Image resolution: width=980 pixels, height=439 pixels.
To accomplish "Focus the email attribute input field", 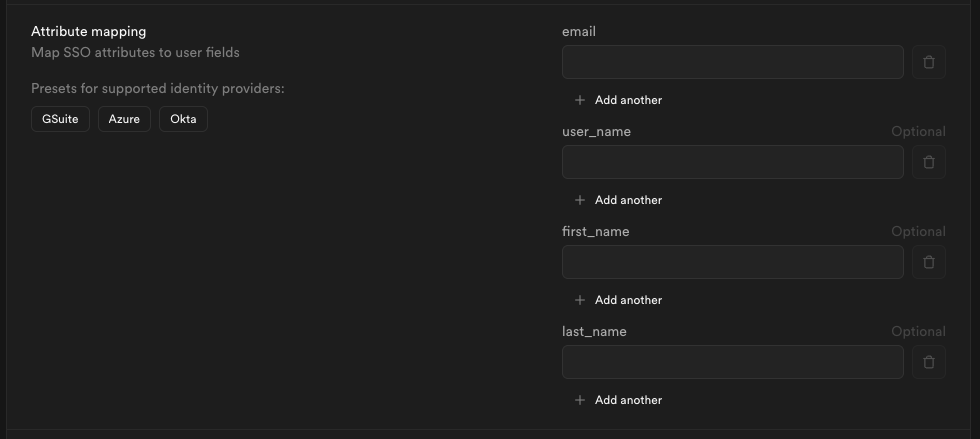I will coord(732,62).
